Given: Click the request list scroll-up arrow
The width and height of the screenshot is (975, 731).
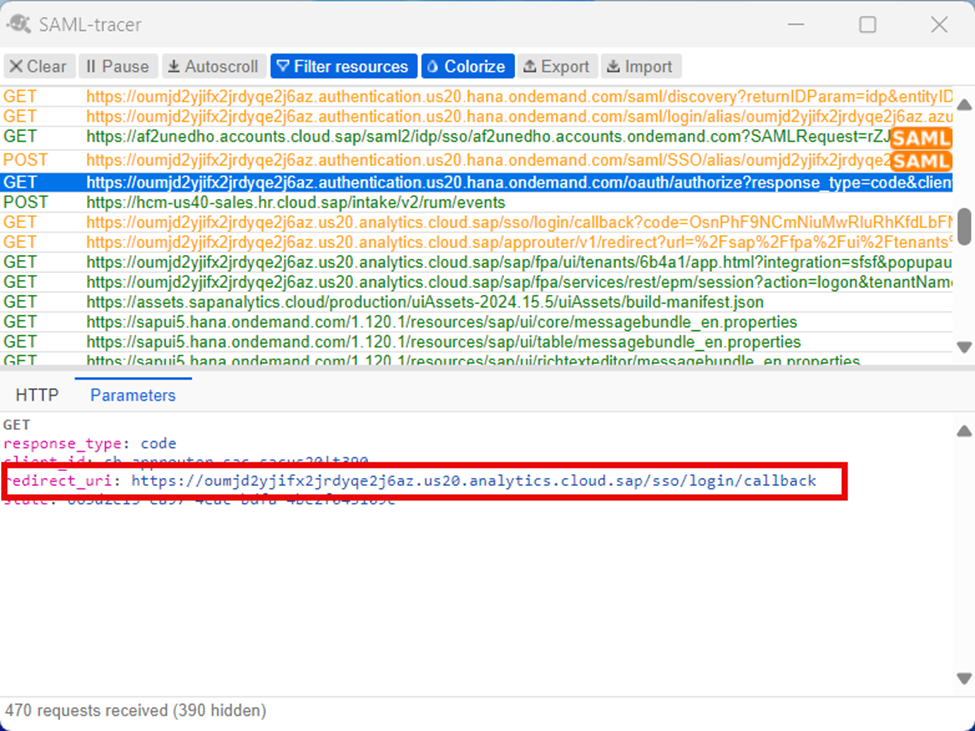Looking at the screenshot, I should [964, 104].
